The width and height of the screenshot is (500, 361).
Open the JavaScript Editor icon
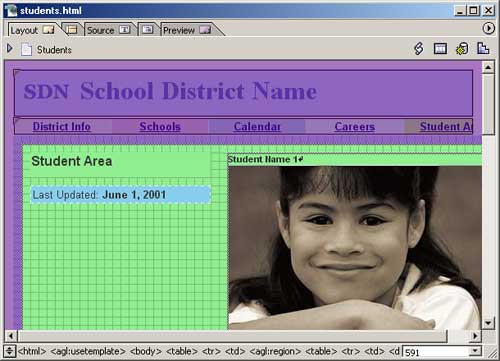[x=419, y=49]
